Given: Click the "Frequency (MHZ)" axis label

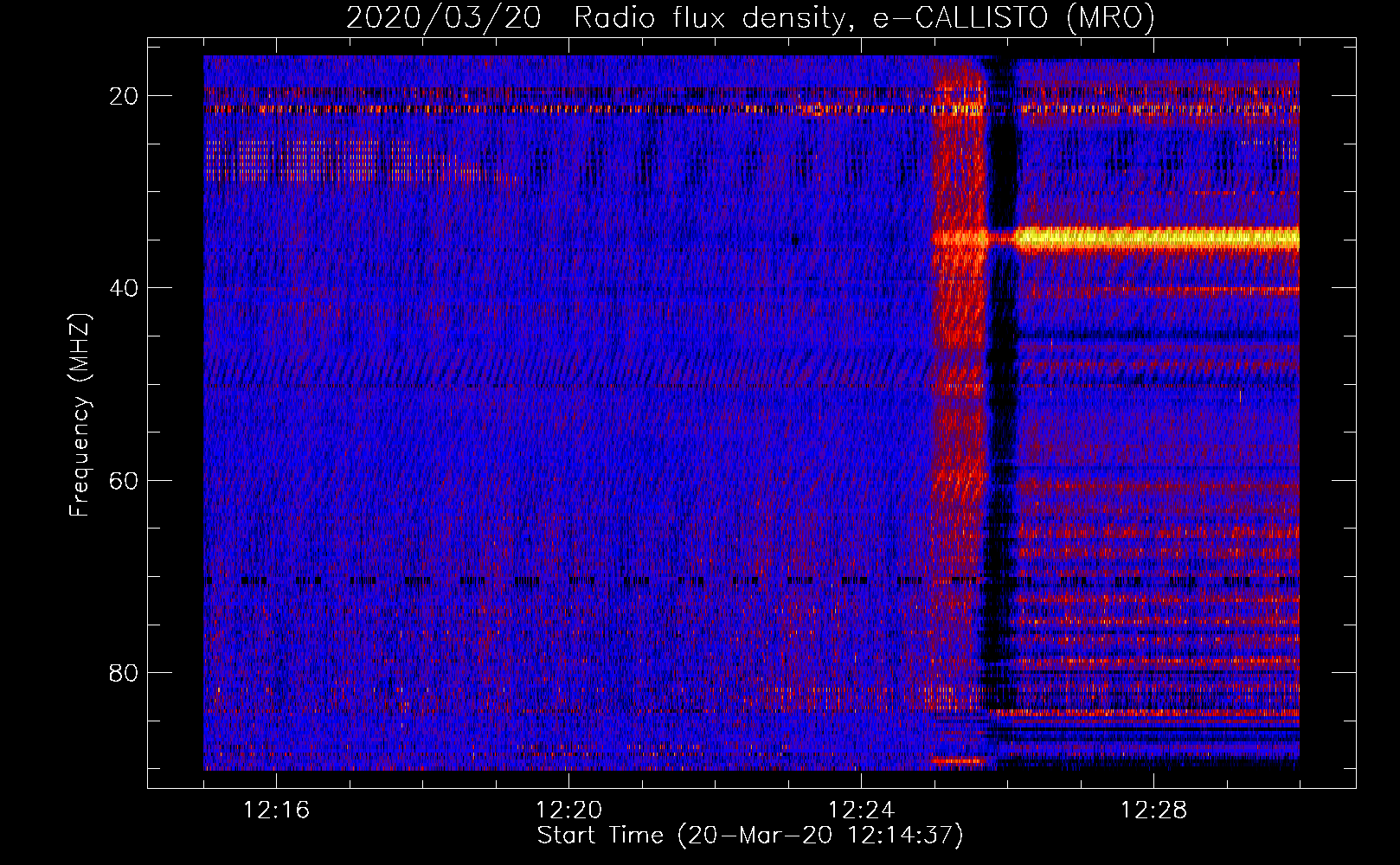Looking at the screenshot, I should [x=80, y=415].
